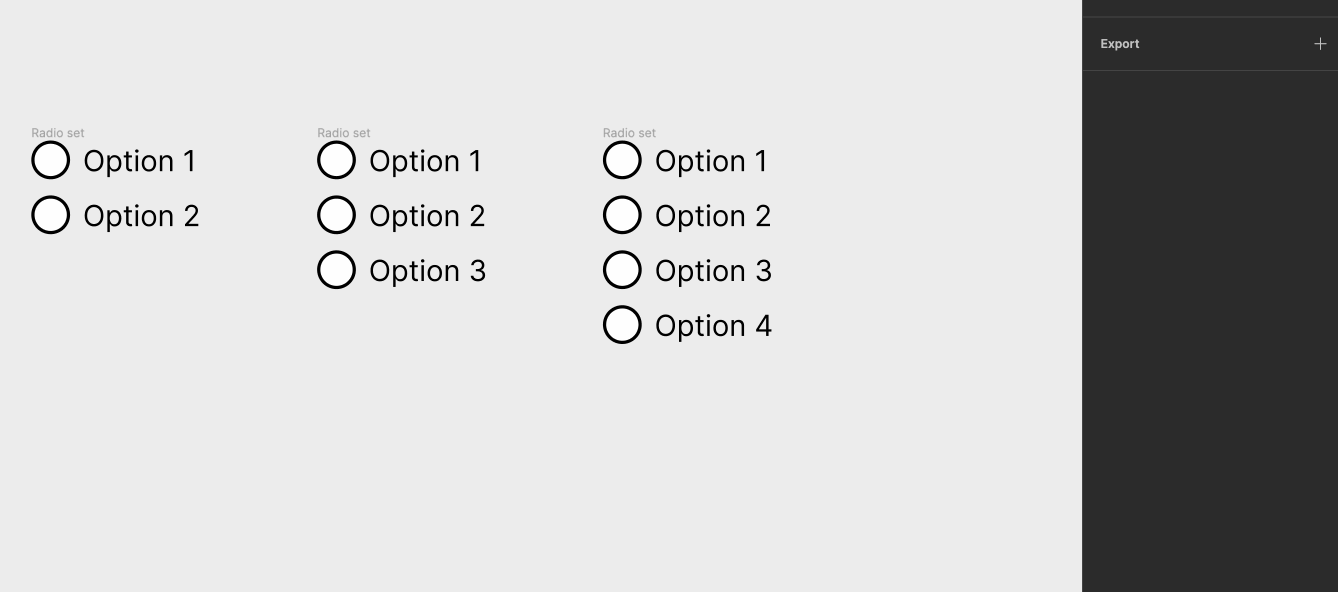Add an export setting with the plus button

click(1318, 43)
